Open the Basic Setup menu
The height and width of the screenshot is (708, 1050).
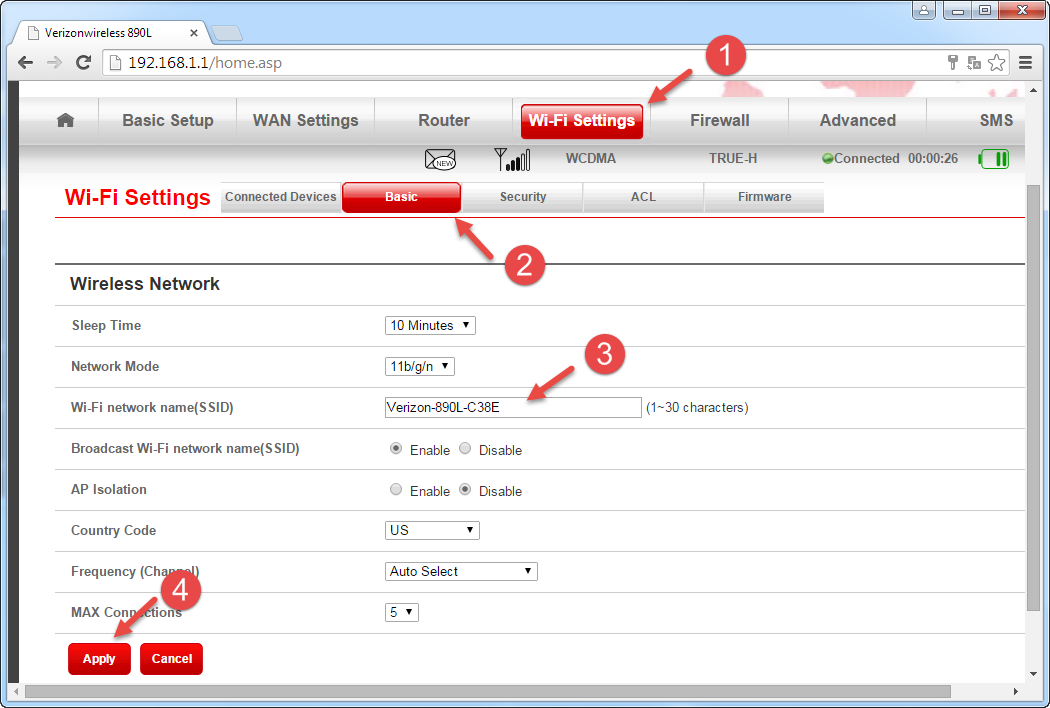tap(168, 121)
